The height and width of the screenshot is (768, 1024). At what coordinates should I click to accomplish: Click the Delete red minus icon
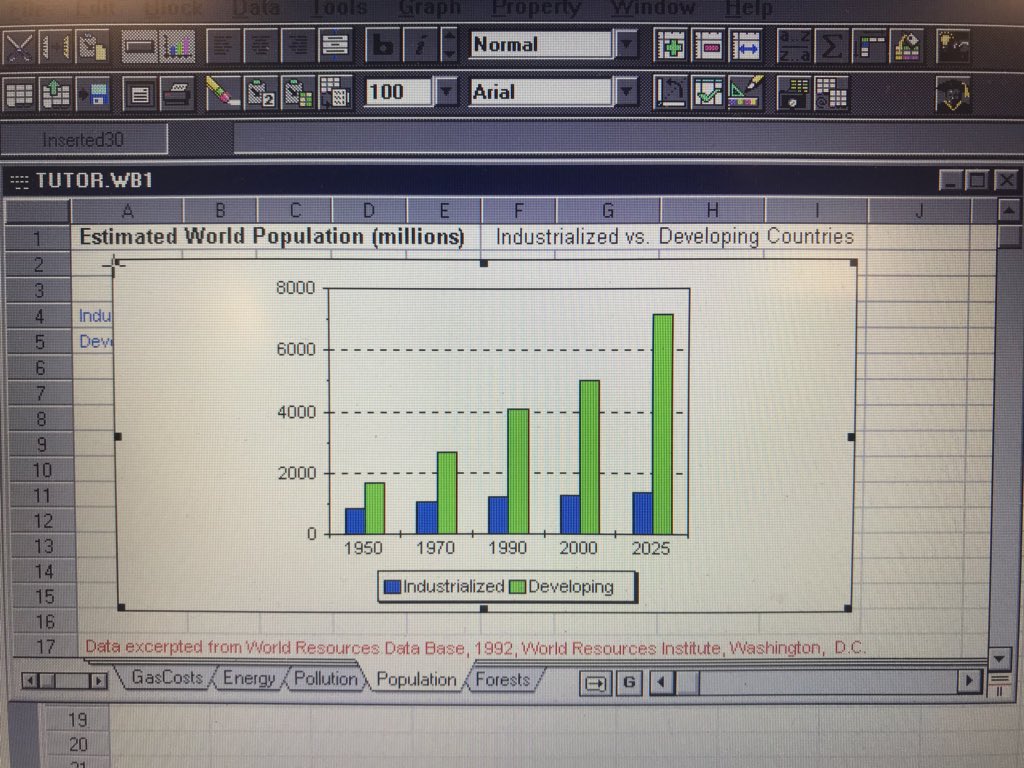[x=708, y=46]
